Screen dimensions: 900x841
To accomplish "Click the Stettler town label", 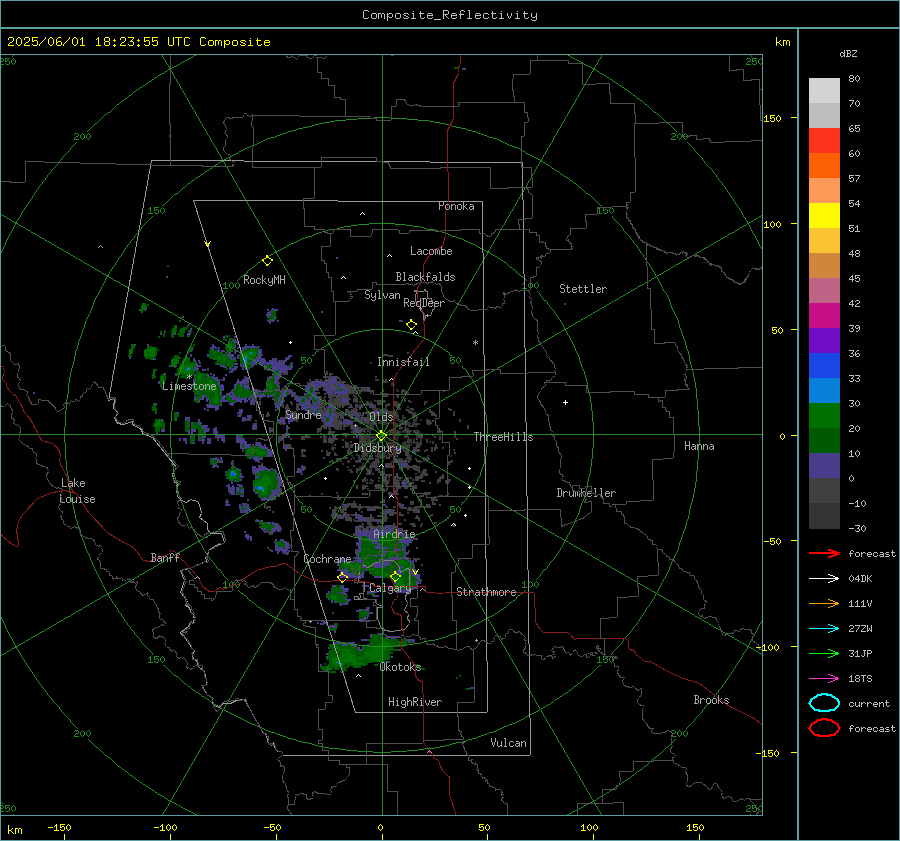I will pos(583,289).
